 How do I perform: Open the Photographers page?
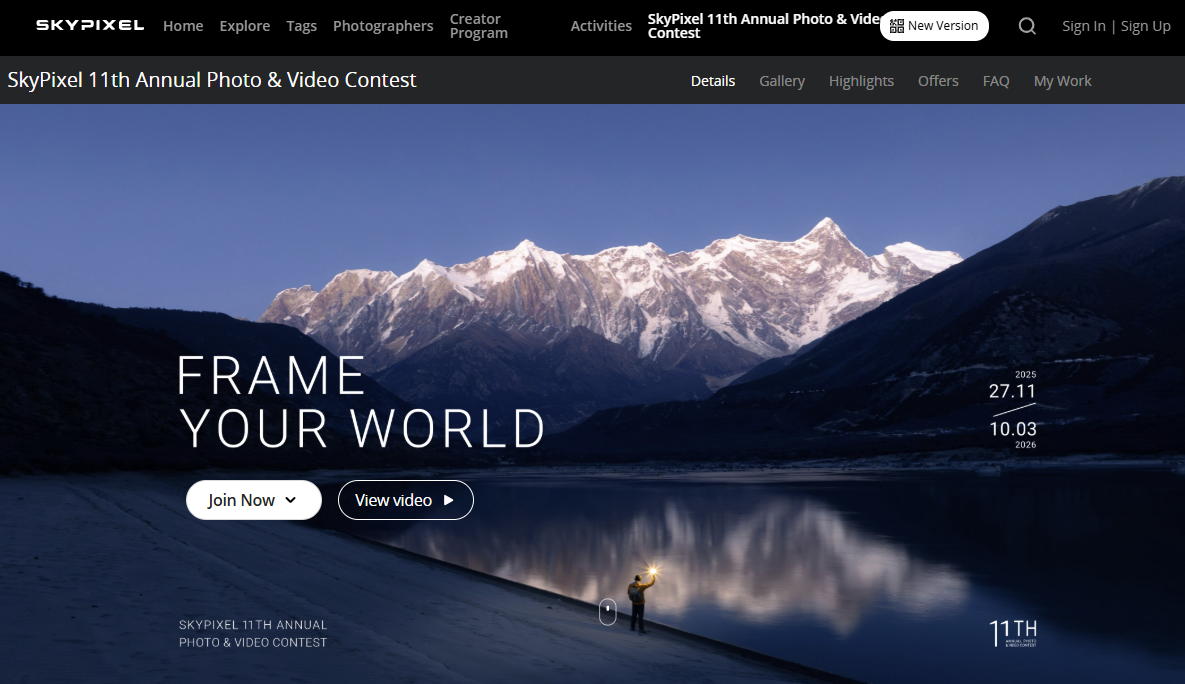(383, 26)
